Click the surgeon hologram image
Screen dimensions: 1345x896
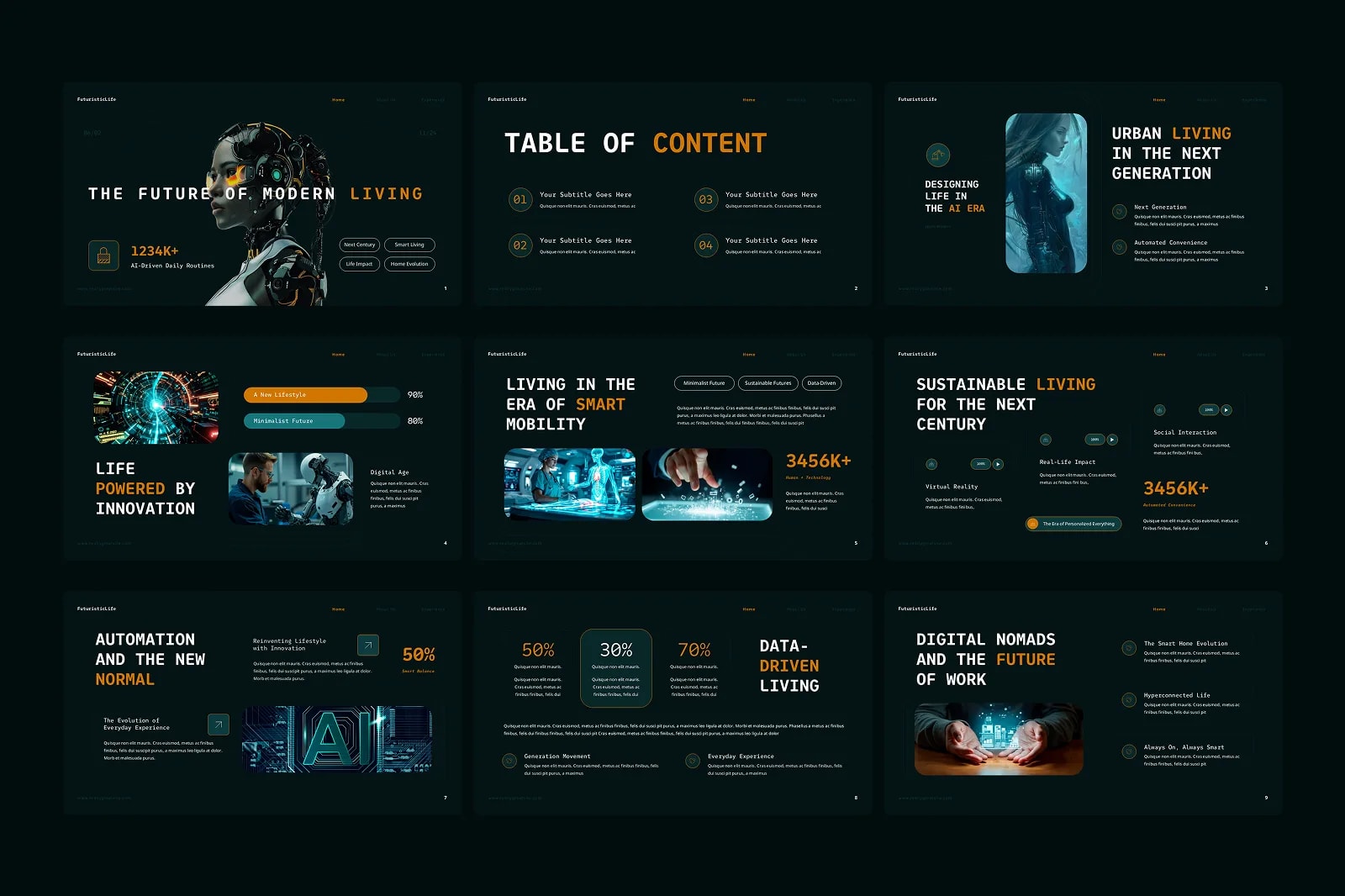tap(570, 484)
